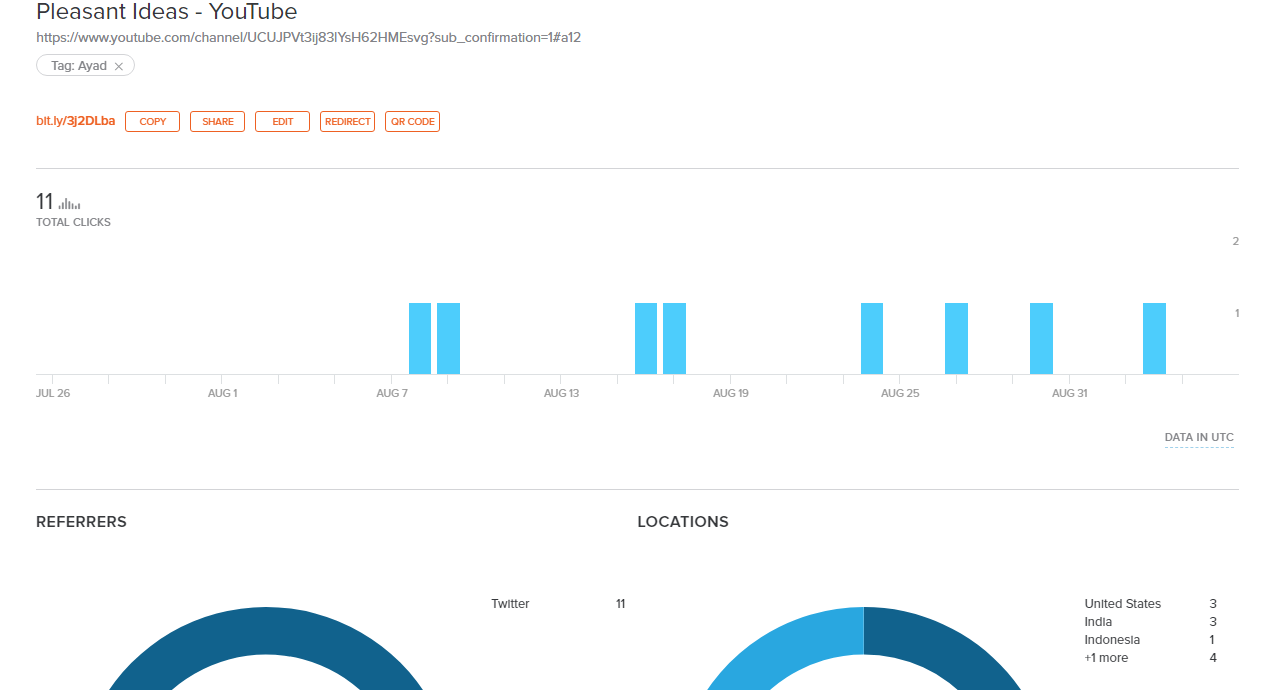
Task: Click the long YouTube channel URL
Action: pos(309,38)
